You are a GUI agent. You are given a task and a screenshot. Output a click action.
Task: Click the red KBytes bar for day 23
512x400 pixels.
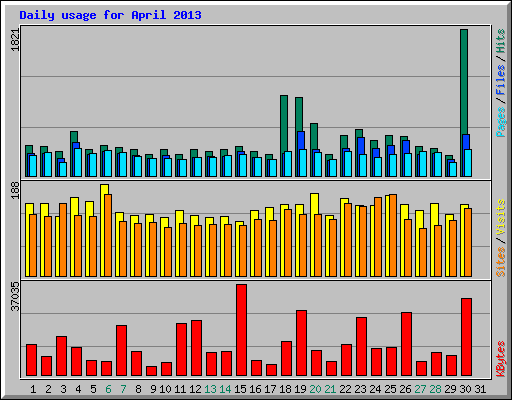[361, 346]
